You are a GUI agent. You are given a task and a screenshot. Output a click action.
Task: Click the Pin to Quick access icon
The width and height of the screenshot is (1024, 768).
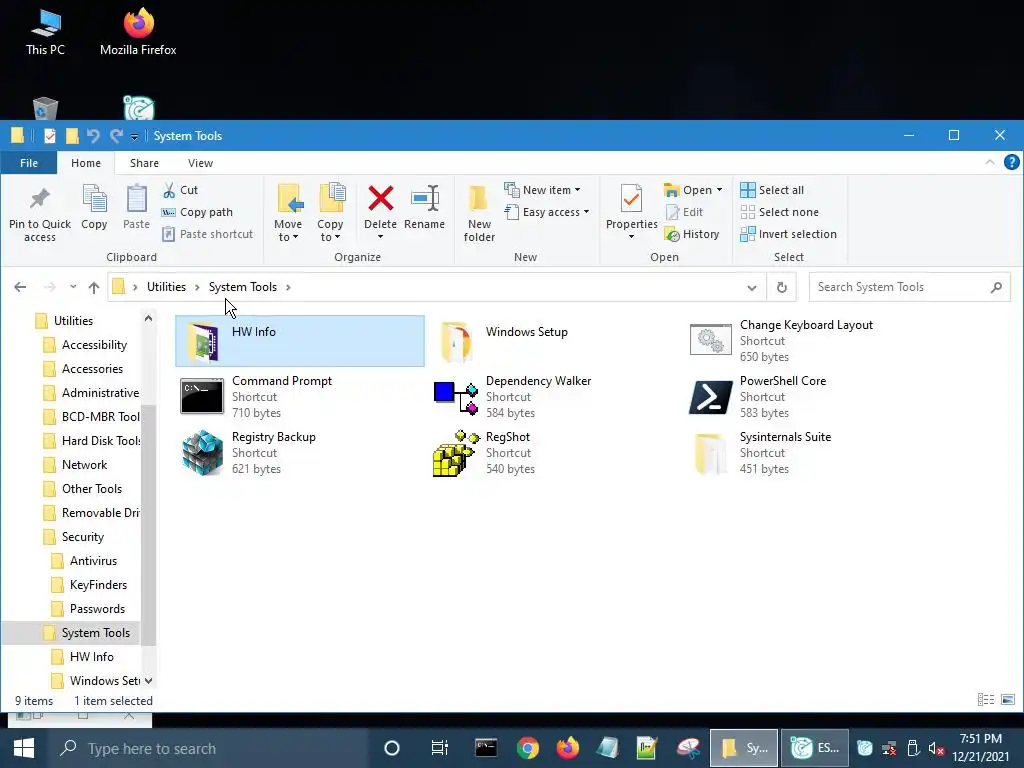[x=40, y=199]
